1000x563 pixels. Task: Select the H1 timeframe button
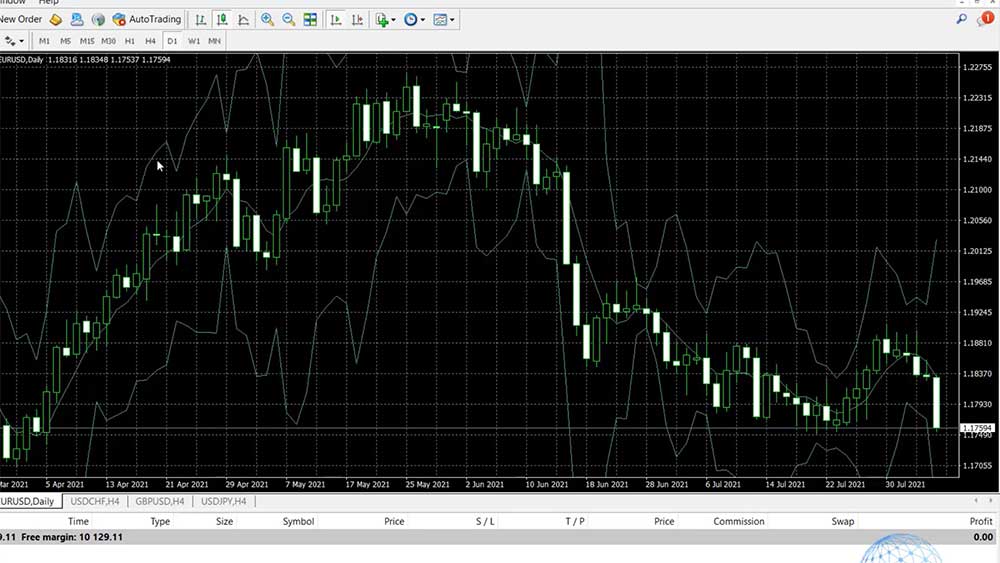click(129, 41)
